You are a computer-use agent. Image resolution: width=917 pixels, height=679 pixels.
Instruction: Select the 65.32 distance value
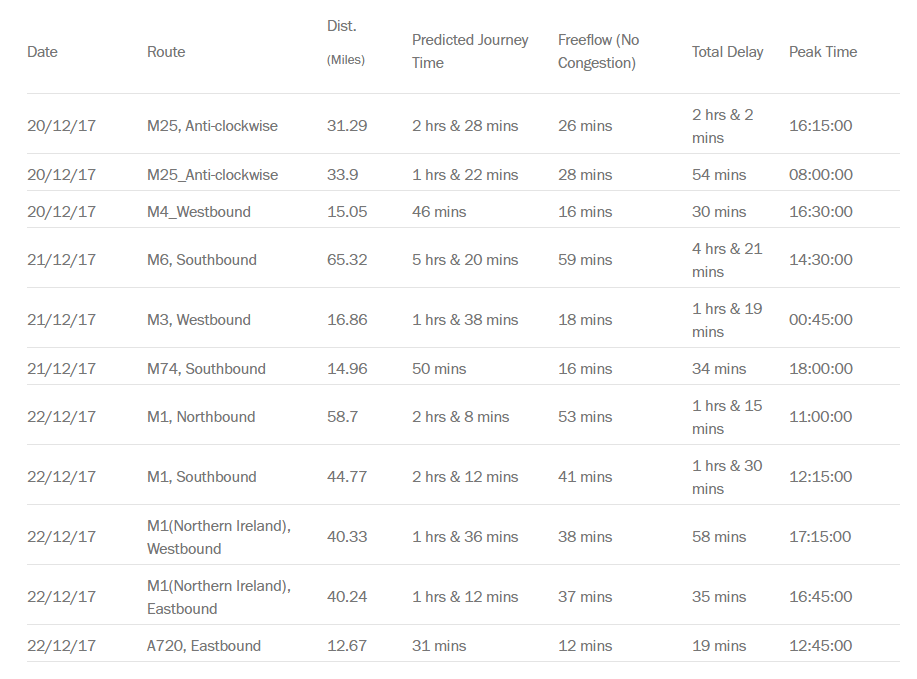coord(347,260)
